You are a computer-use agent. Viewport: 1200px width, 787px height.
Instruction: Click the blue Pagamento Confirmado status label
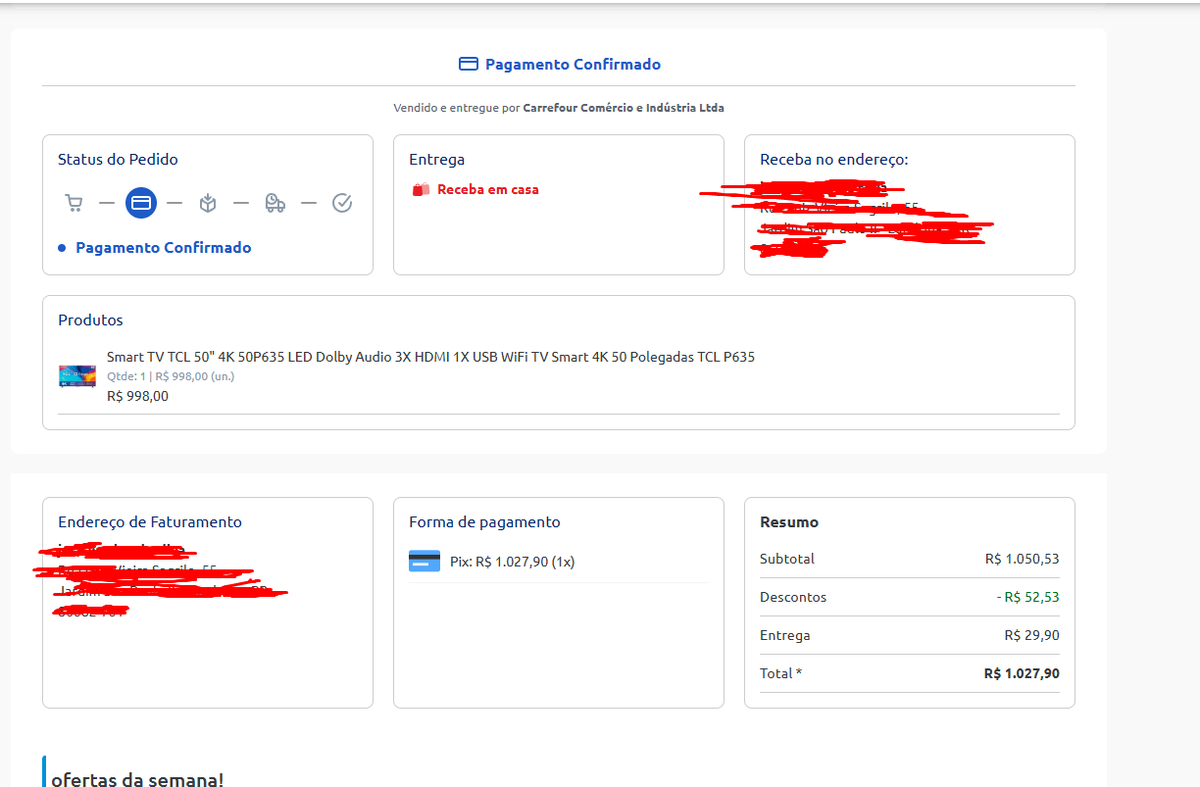[x=164, y=247]
